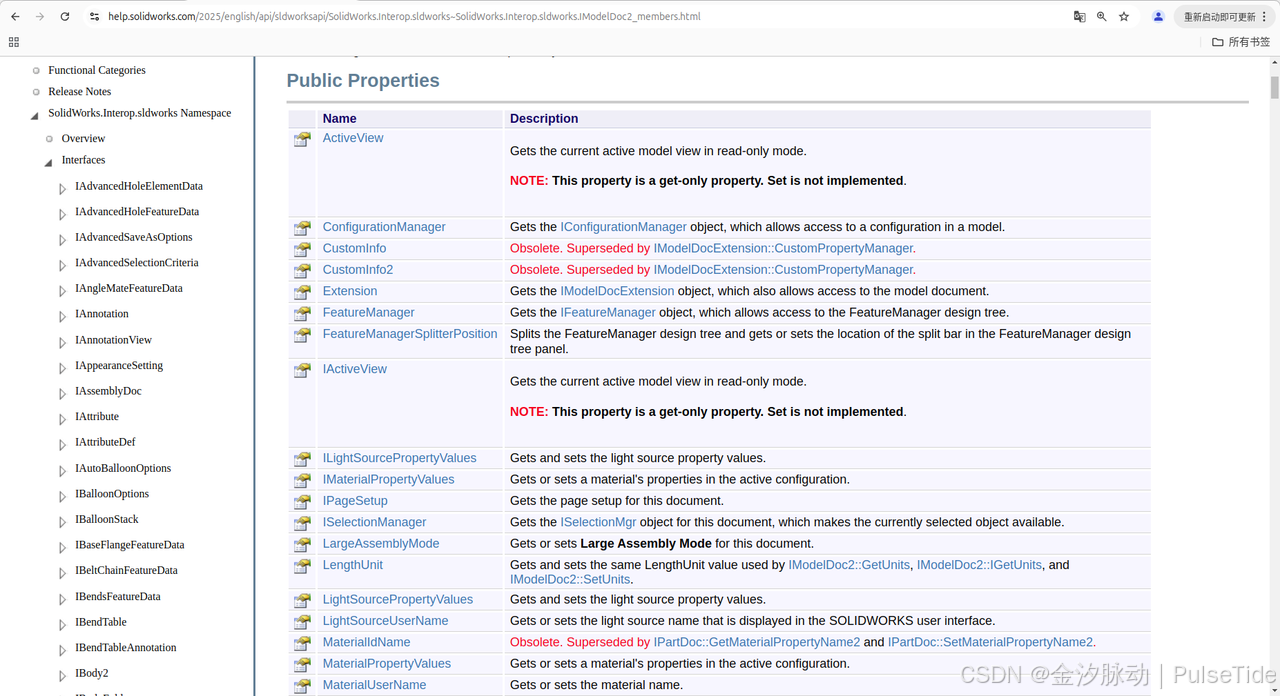The width and height of the screenshot is (1280, 696).
Task: Open the ISelectionMgr object link
Action: pos(598,522)
